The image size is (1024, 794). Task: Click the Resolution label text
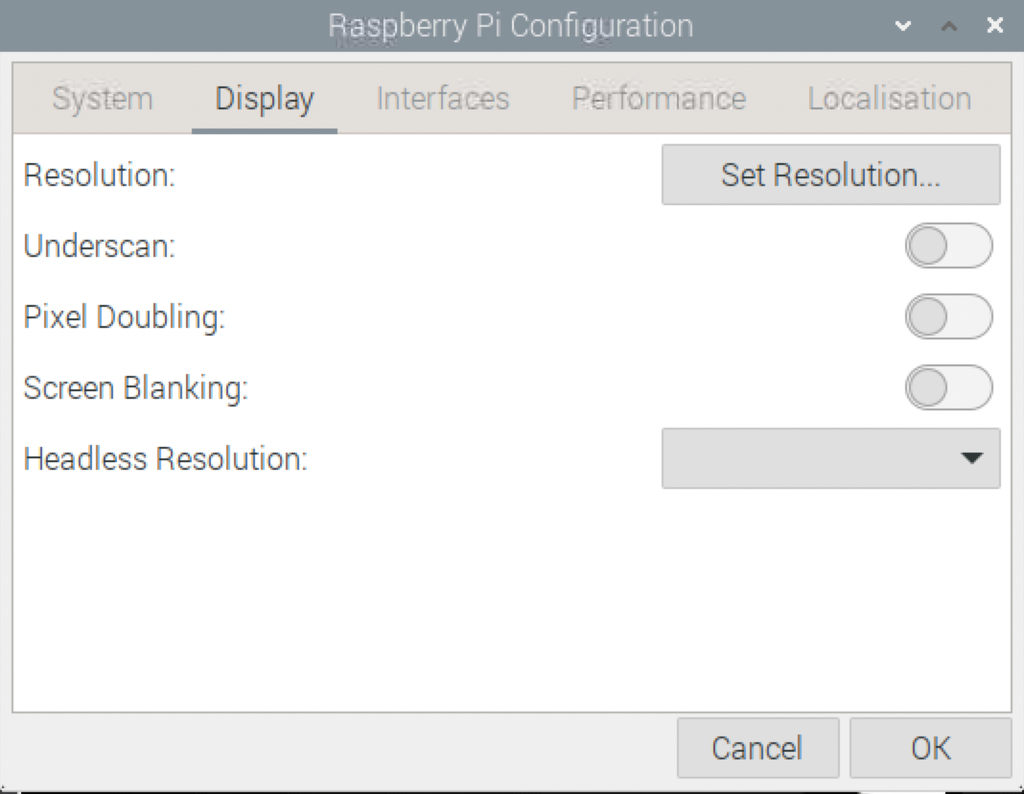pos(99,175)
